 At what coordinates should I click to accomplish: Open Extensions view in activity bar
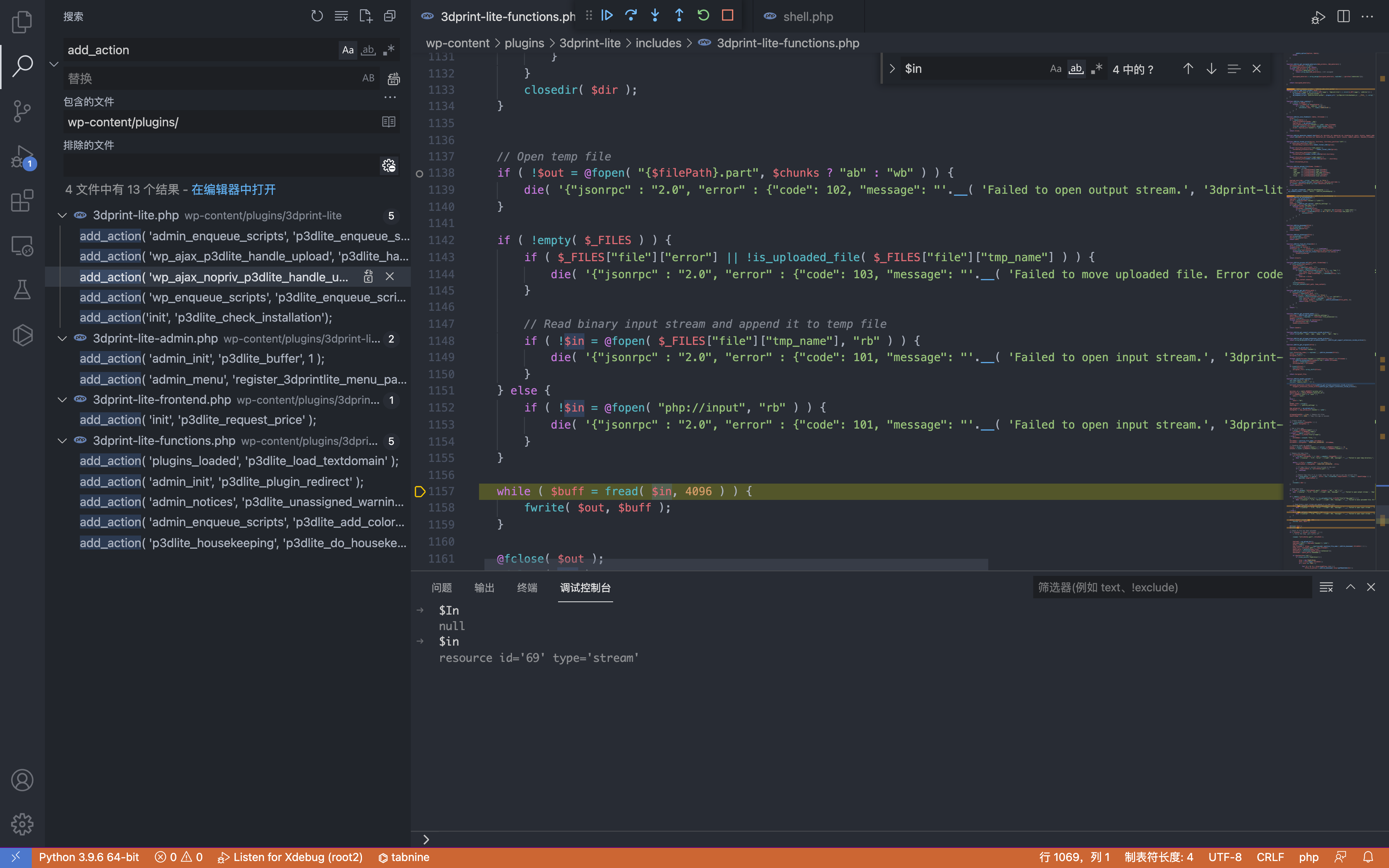(22, 201)
